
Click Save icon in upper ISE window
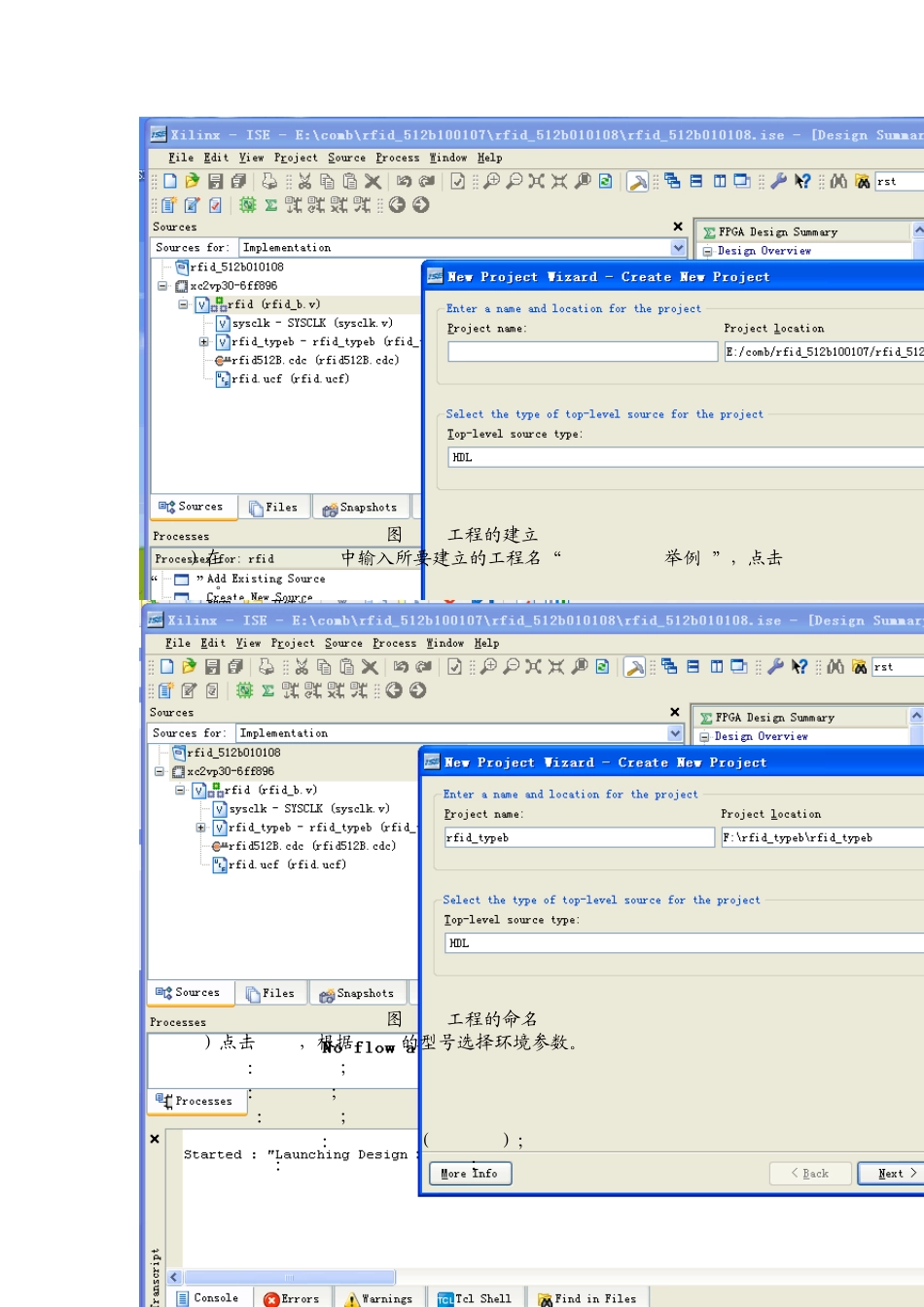pyautogui.click(x=215, y=181)
